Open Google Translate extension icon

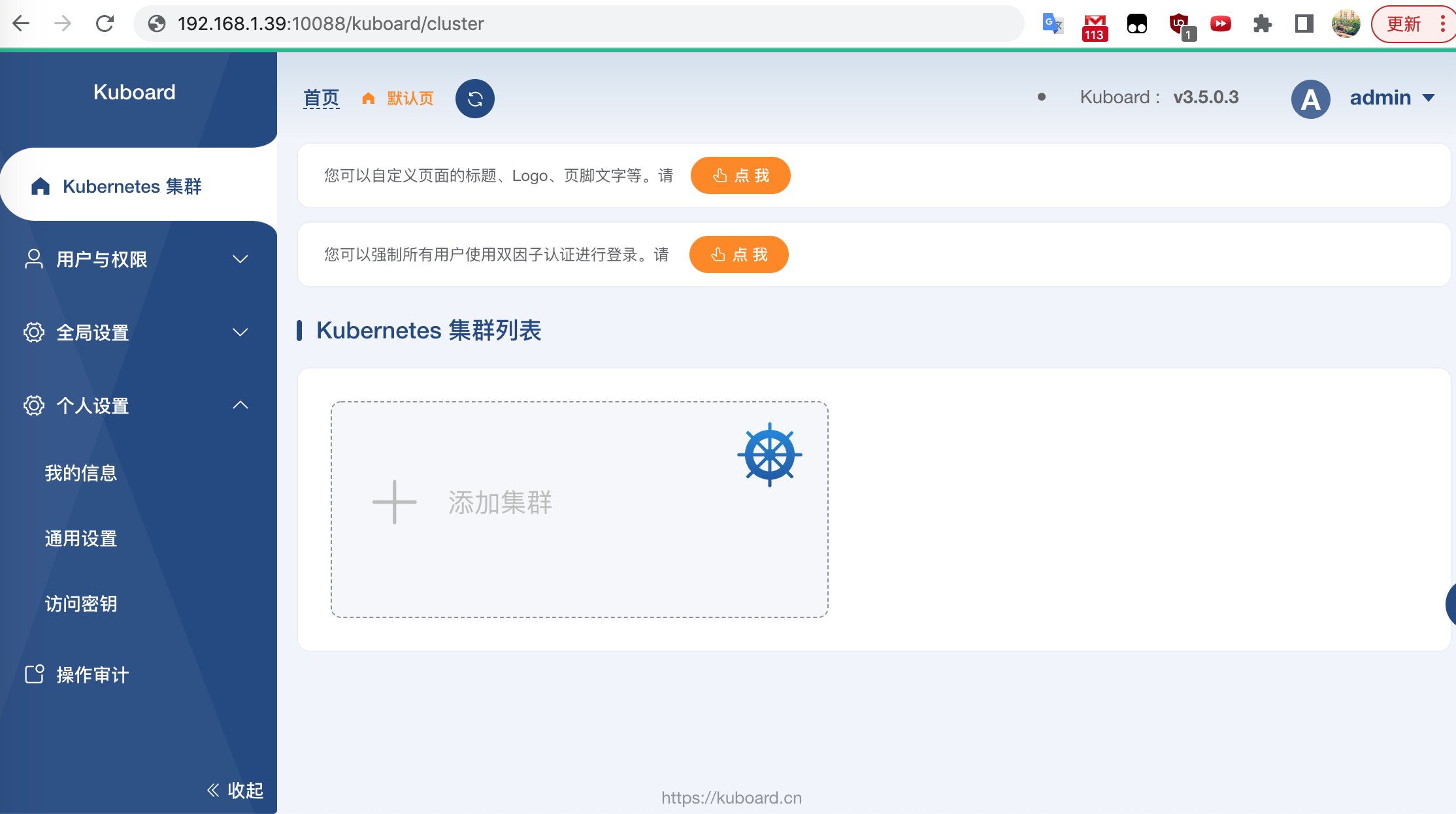pos(1052,24)
